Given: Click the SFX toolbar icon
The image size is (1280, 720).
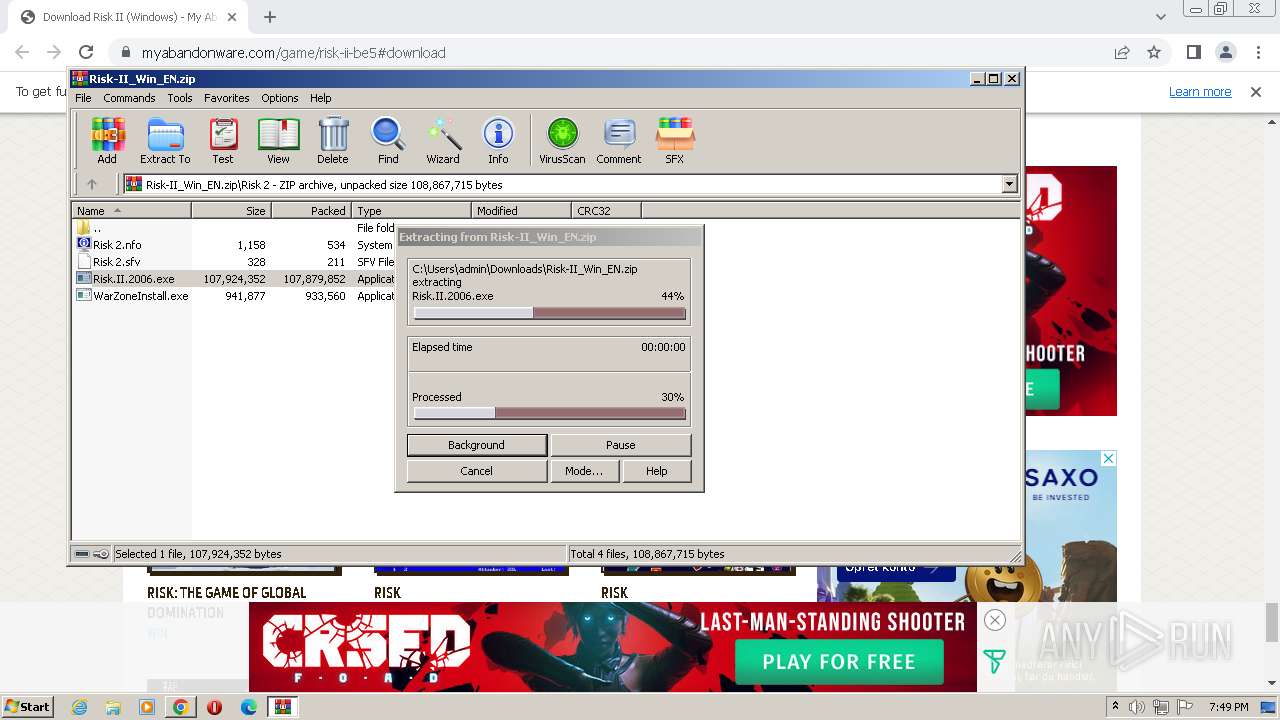Looking at the screenshot, I should tap(675, 140).
